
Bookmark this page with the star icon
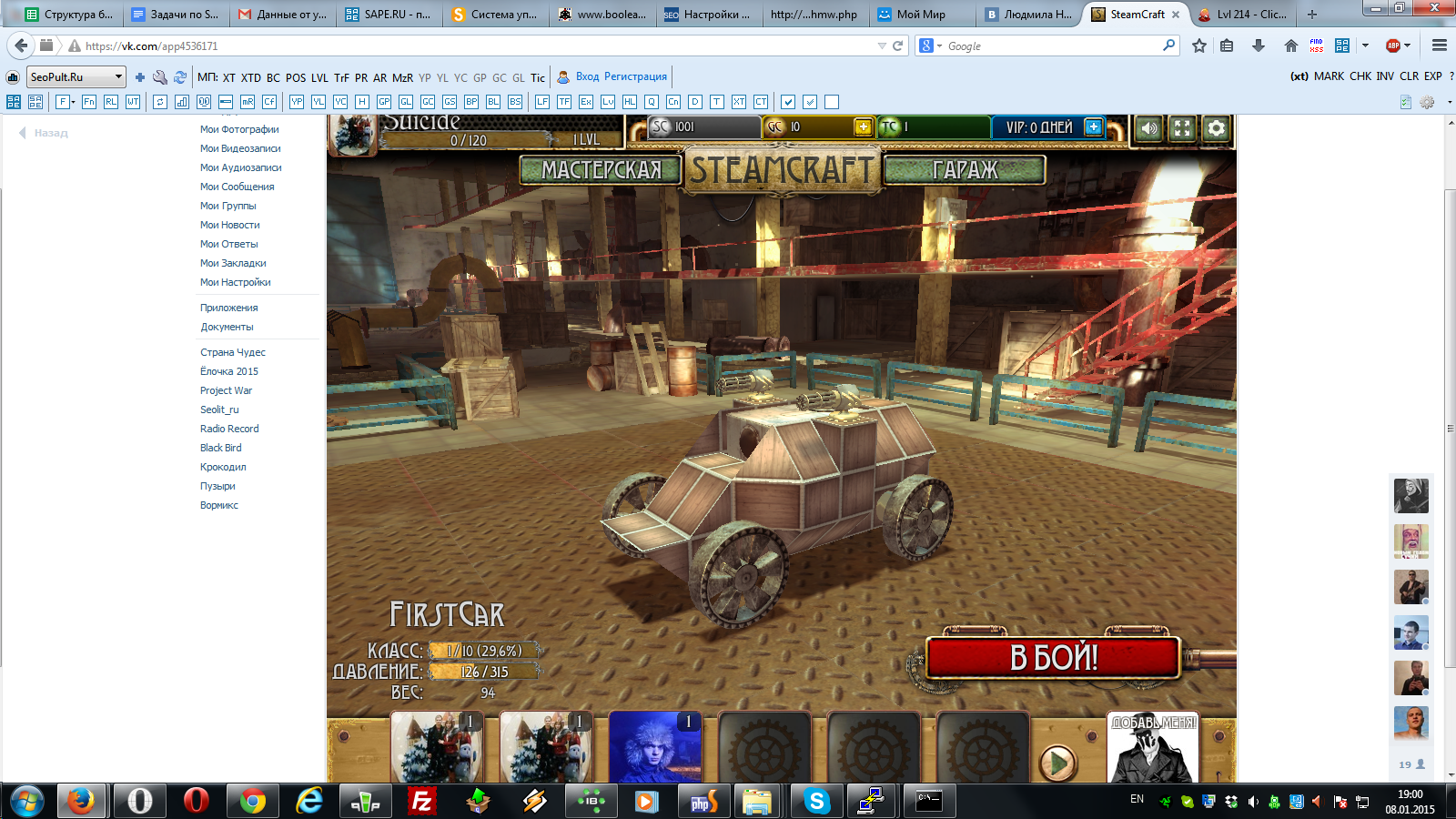click(1199, 45)
